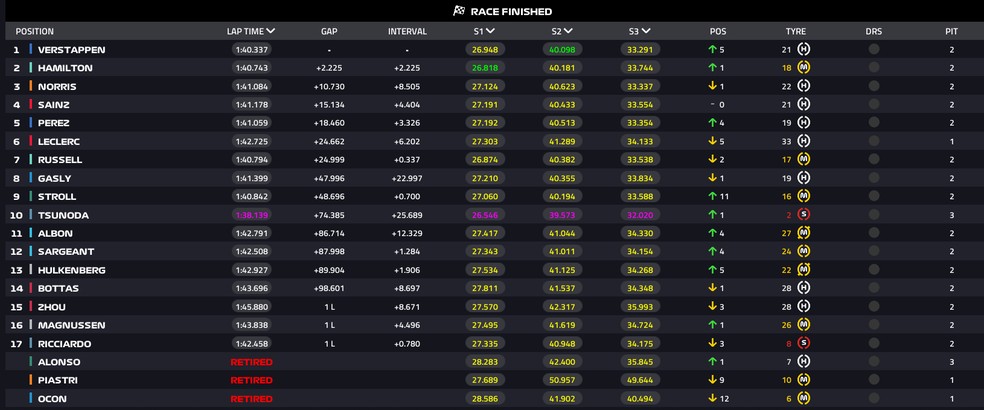The height and width of the screenshot is (410, 984).
Task: Click Hamilton's green S1 time 26.818
Action: [485, 68]
